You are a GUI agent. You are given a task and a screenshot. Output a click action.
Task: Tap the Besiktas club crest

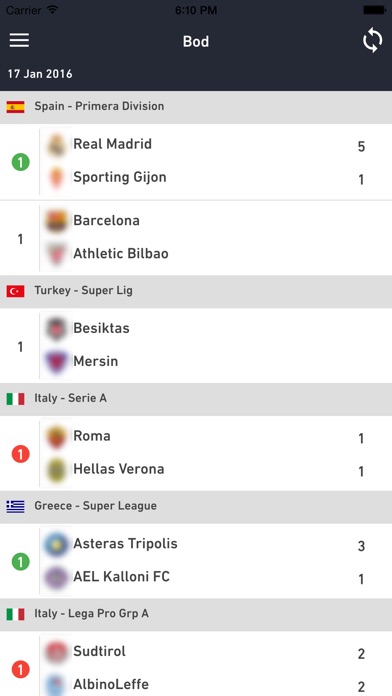57,329
